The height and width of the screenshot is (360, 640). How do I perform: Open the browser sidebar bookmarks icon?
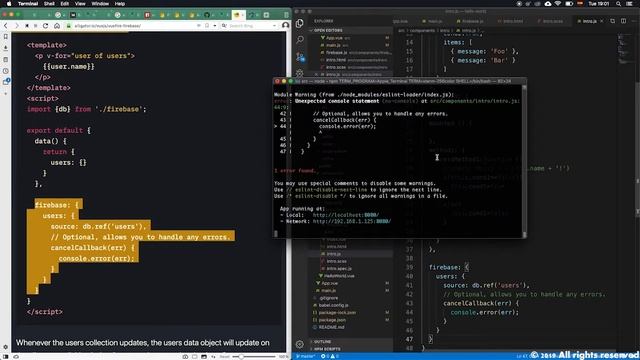[x=5, y=37]
